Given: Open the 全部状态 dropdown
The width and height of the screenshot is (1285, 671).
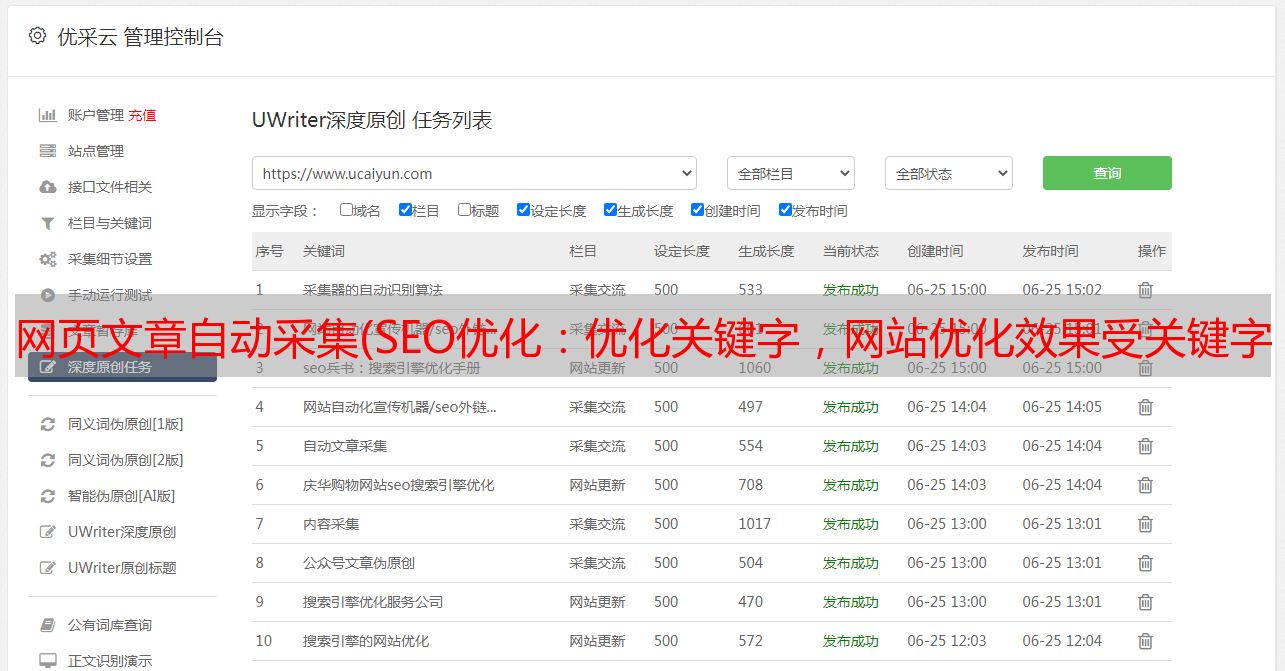Looking at the screenshot, I should 949,173.
